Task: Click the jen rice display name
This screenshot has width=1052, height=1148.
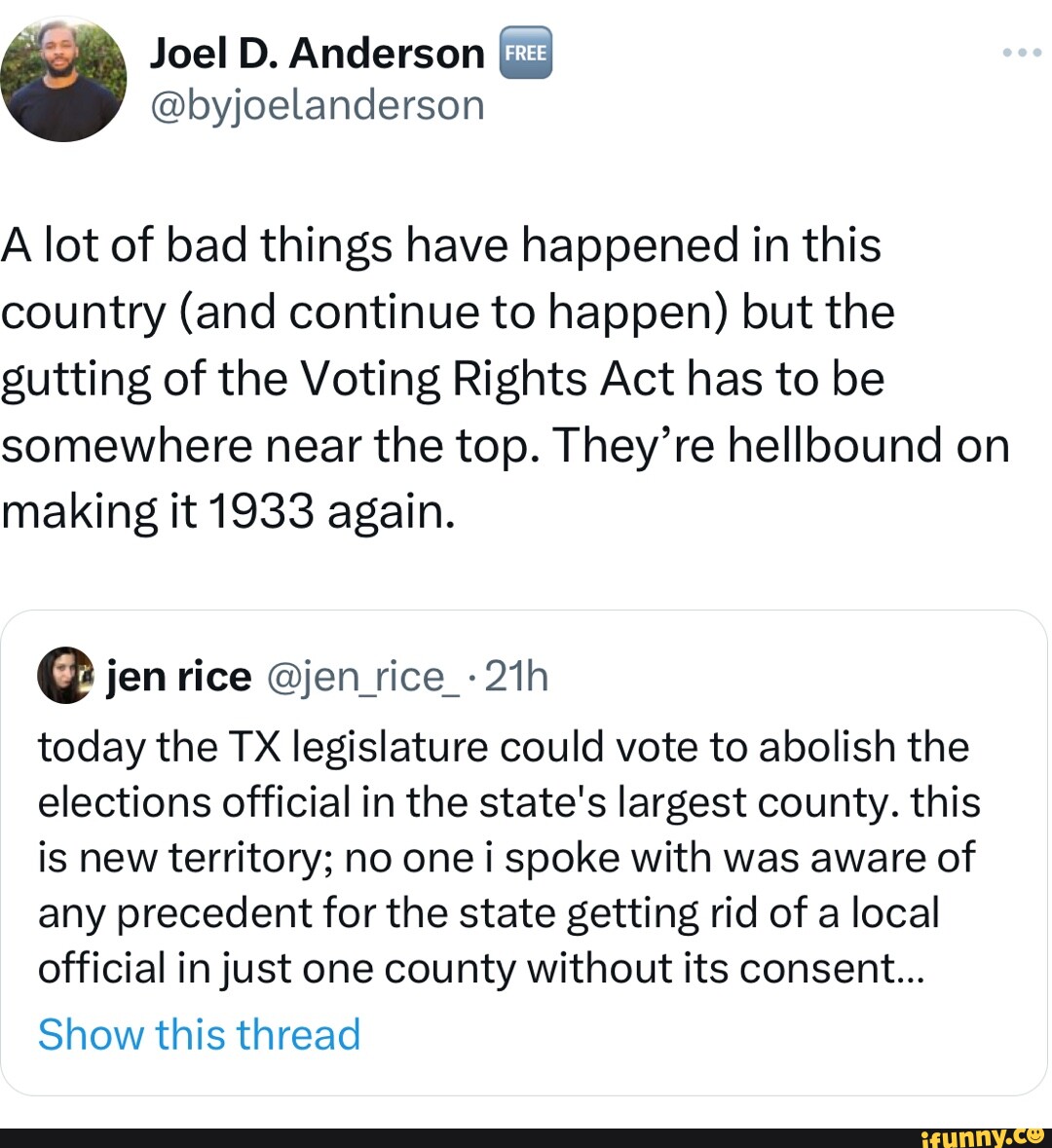Action: tap(179, 676)
